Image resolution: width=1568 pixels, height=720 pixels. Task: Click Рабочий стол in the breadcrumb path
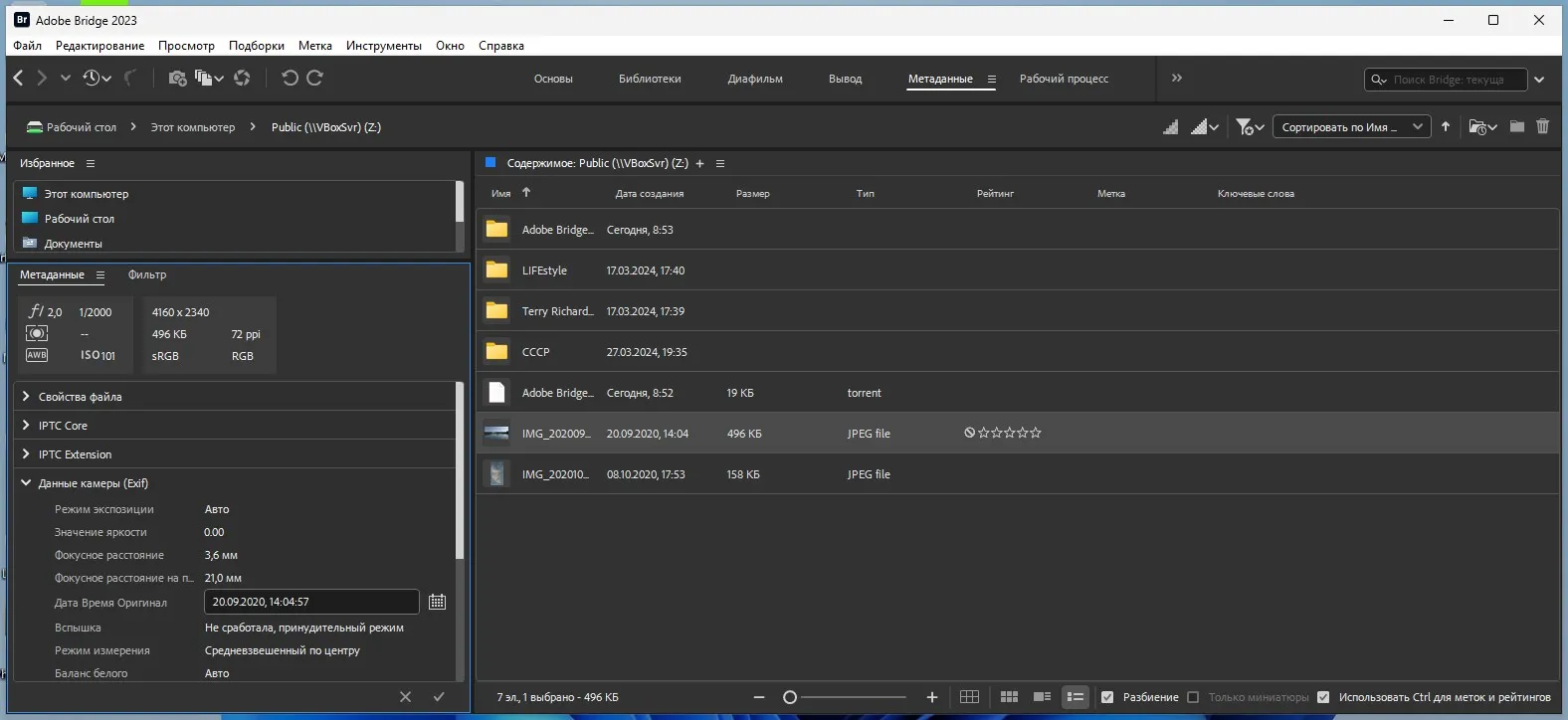(82, 127)
